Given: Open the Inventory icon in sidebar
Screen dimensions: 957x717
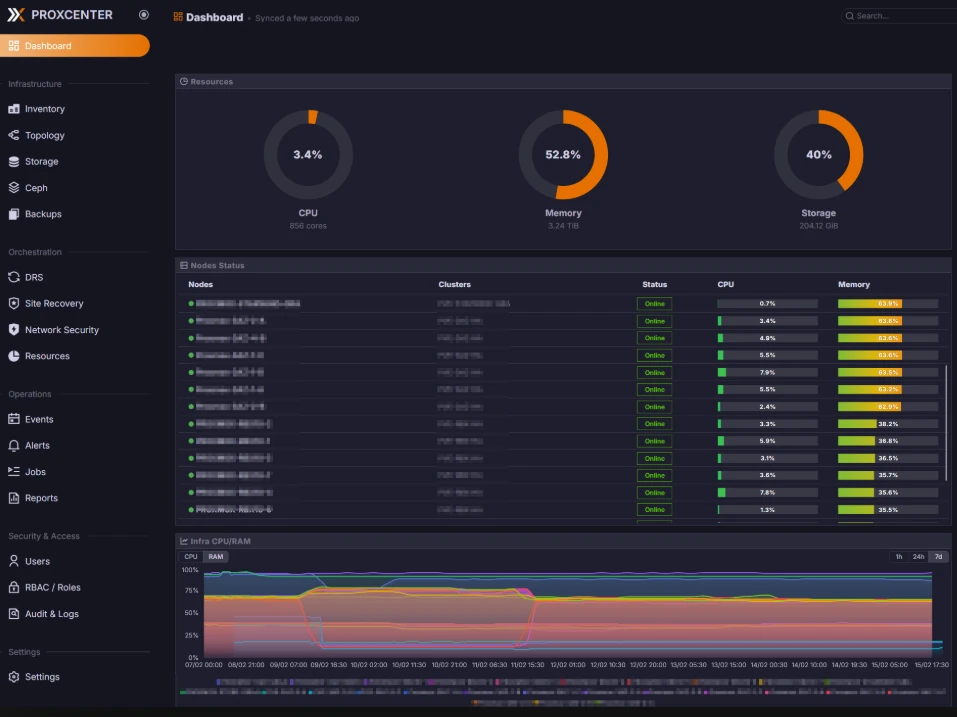Looking at the screenshot, I should tap(14, 109).
